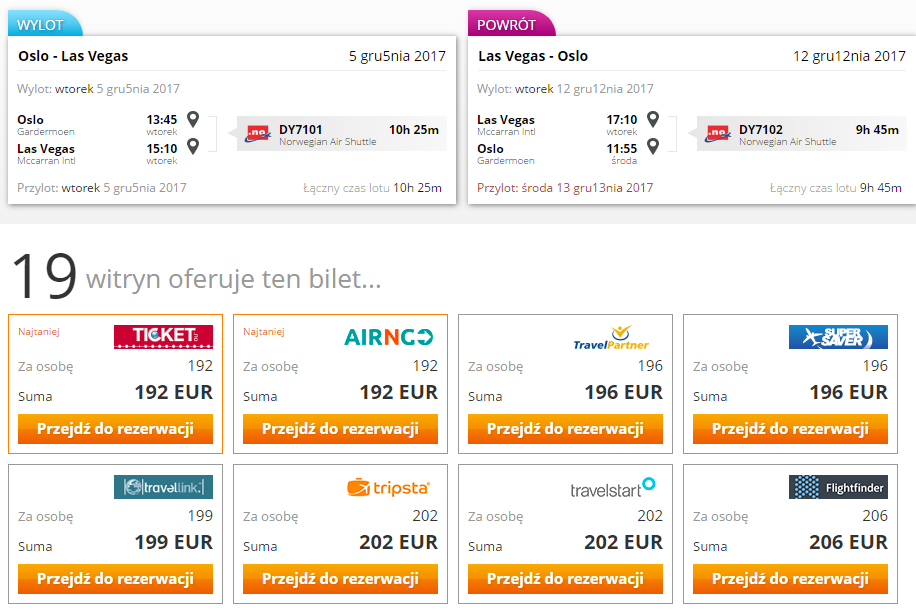This screenshot has height=609, width=916.
Task: Click map pin next to Las Vegas 17:10 departure
Action: [x=653, y=119]
